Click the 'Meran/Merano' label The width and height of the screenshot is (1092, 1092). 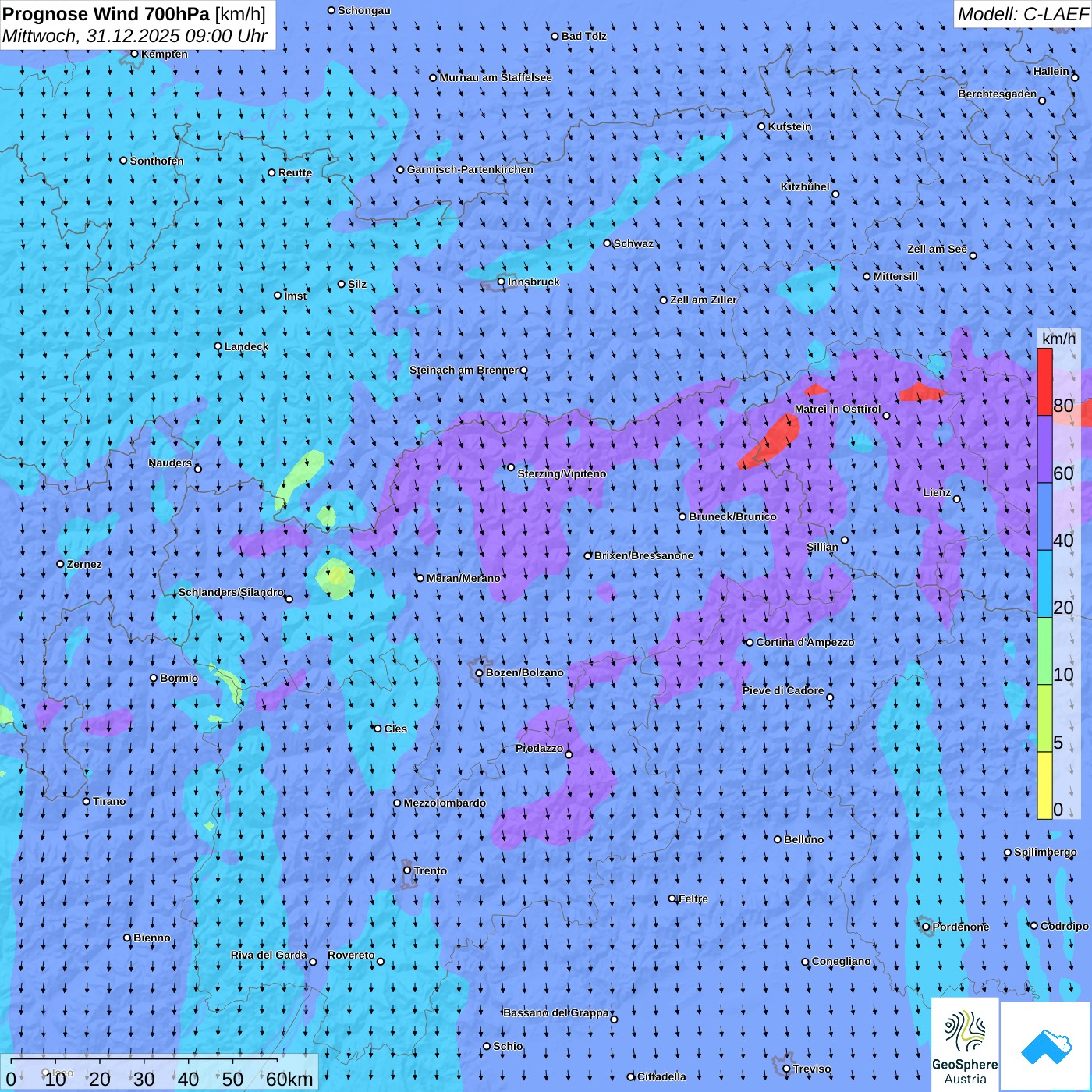(463, 578)
